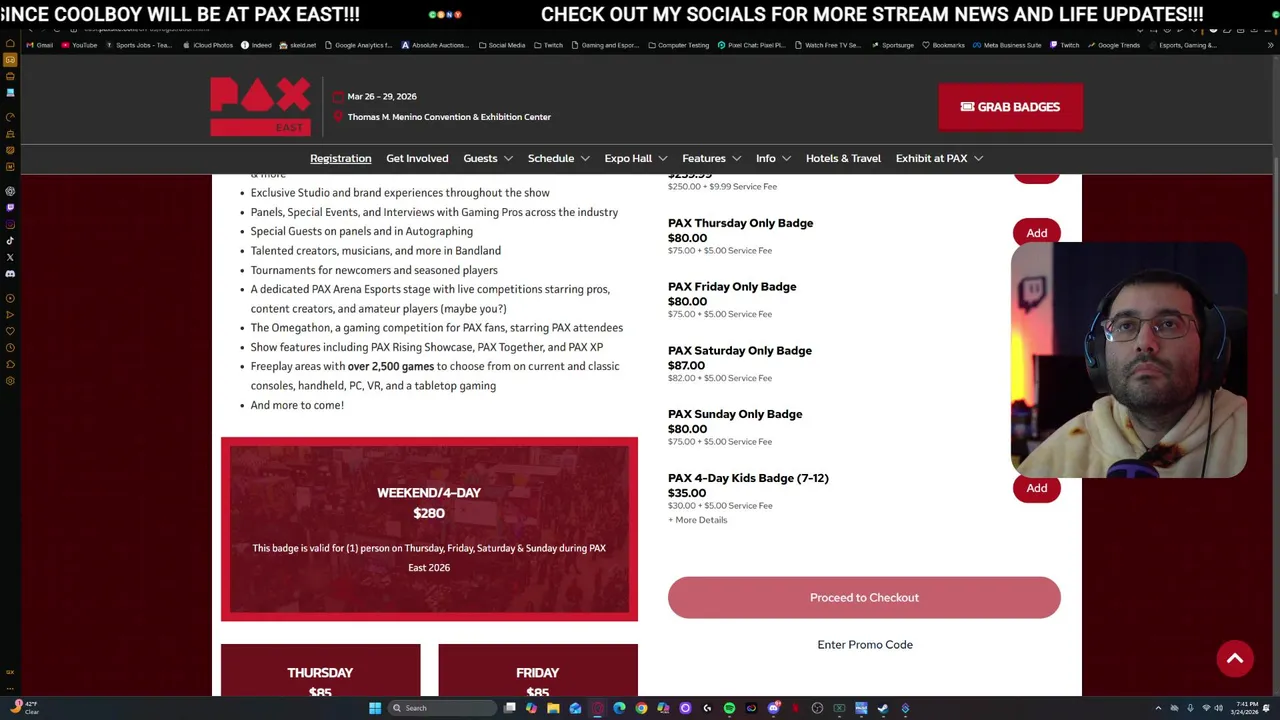This screenshot has width=1280, height=720.
Task: Open the sidebar history clock icon
Action: coord(10,347)
